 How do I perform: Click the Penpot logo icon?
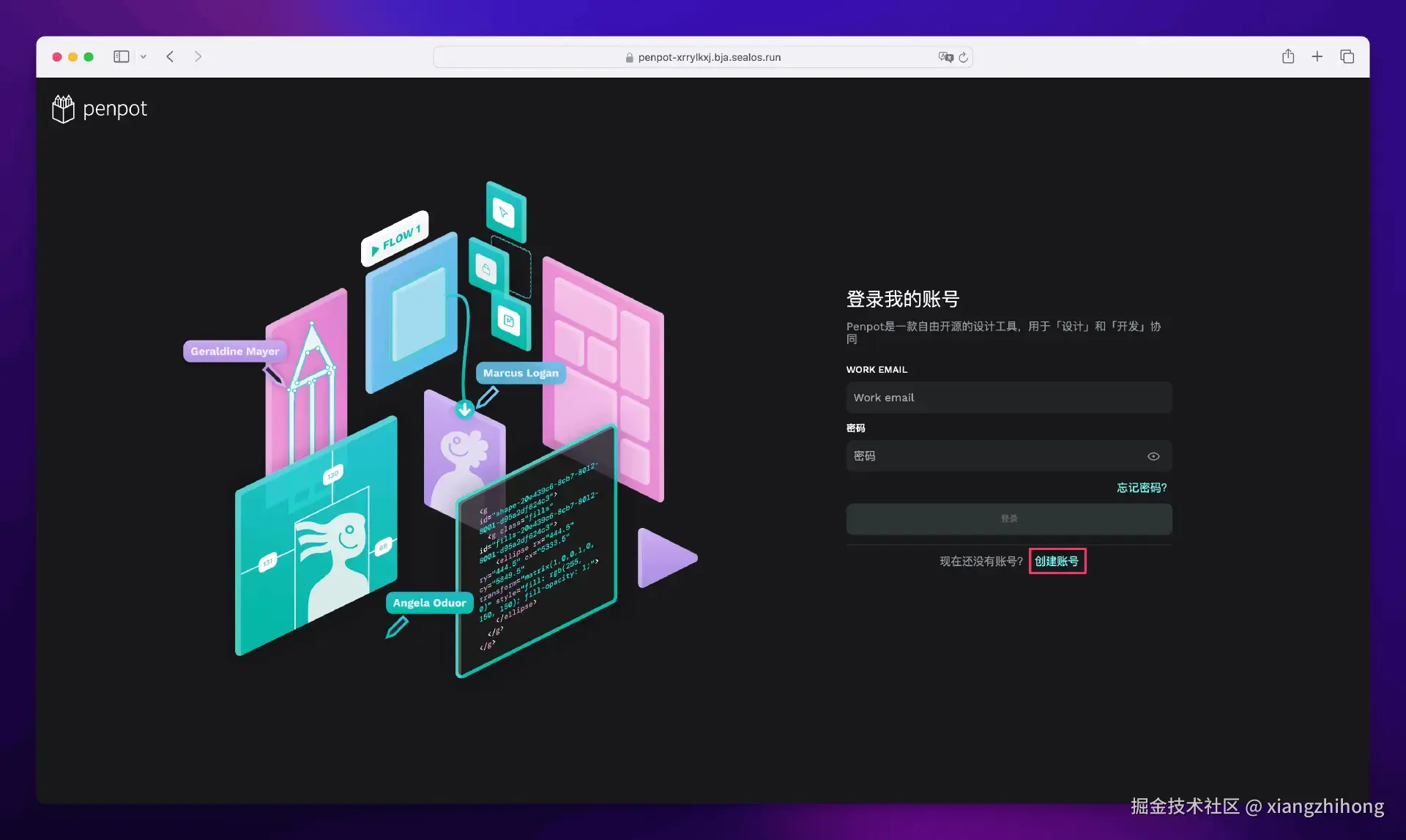point(64,109)
